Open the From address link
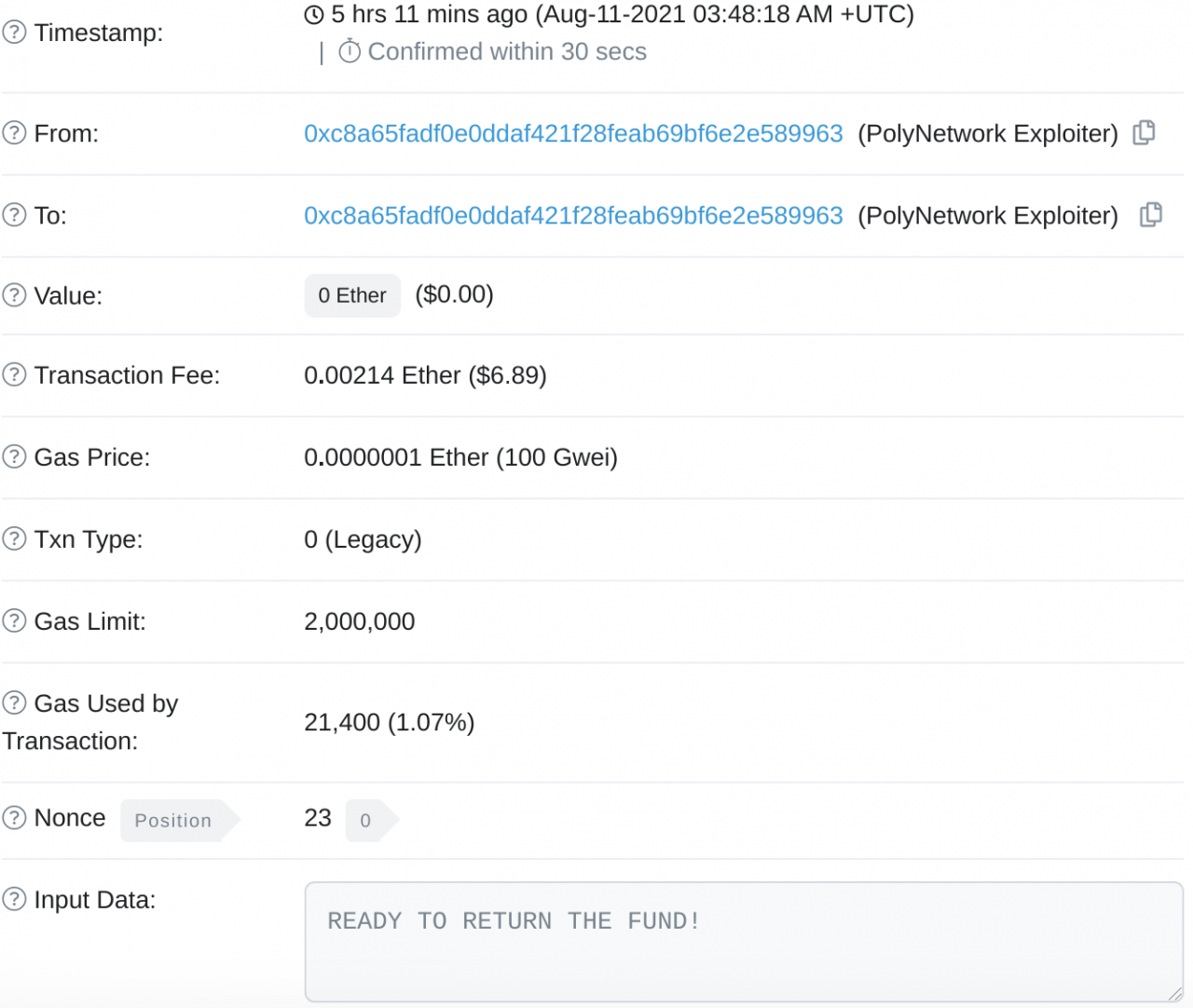The height and width of the screenshot is (1008, 1193). click(x=573, y=134)
